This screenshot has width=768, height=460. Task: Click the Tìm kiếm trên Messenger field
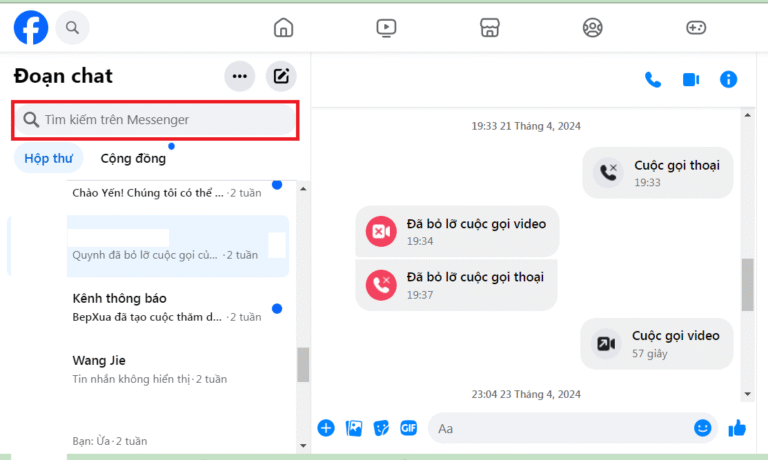point(155,120)
